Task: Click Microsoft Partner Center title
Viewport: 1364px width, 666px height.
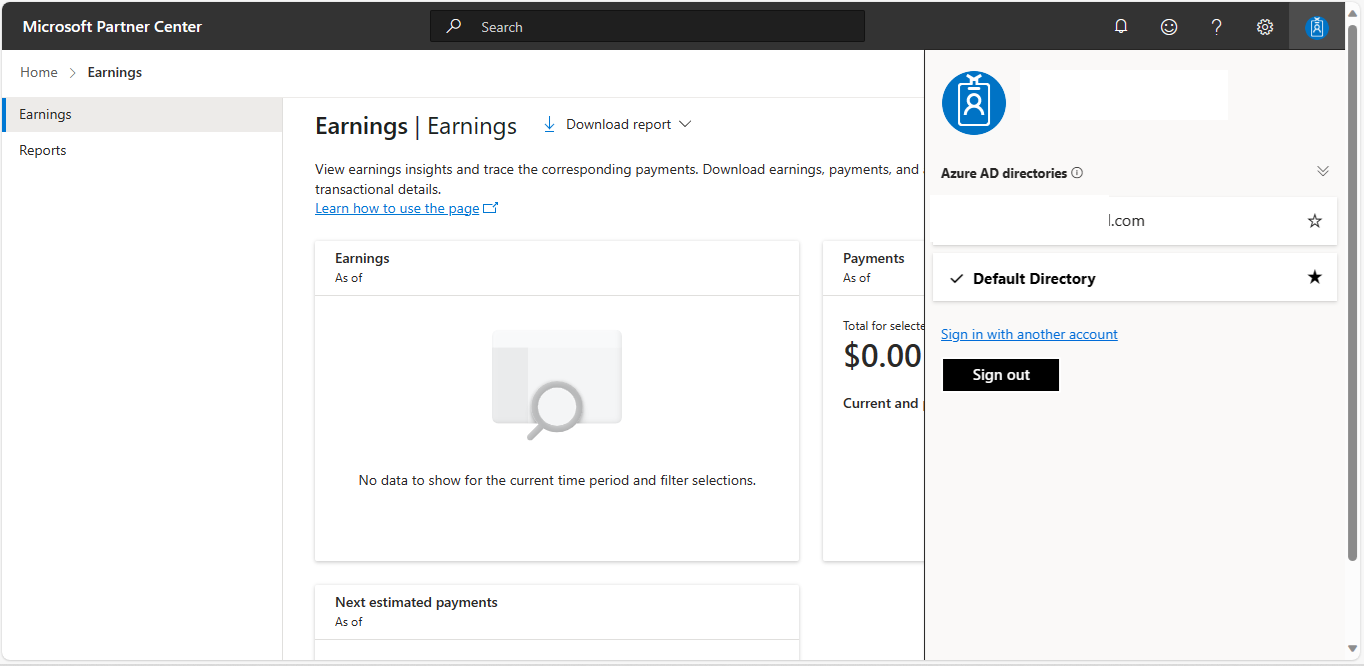Action: pos(112,27)
